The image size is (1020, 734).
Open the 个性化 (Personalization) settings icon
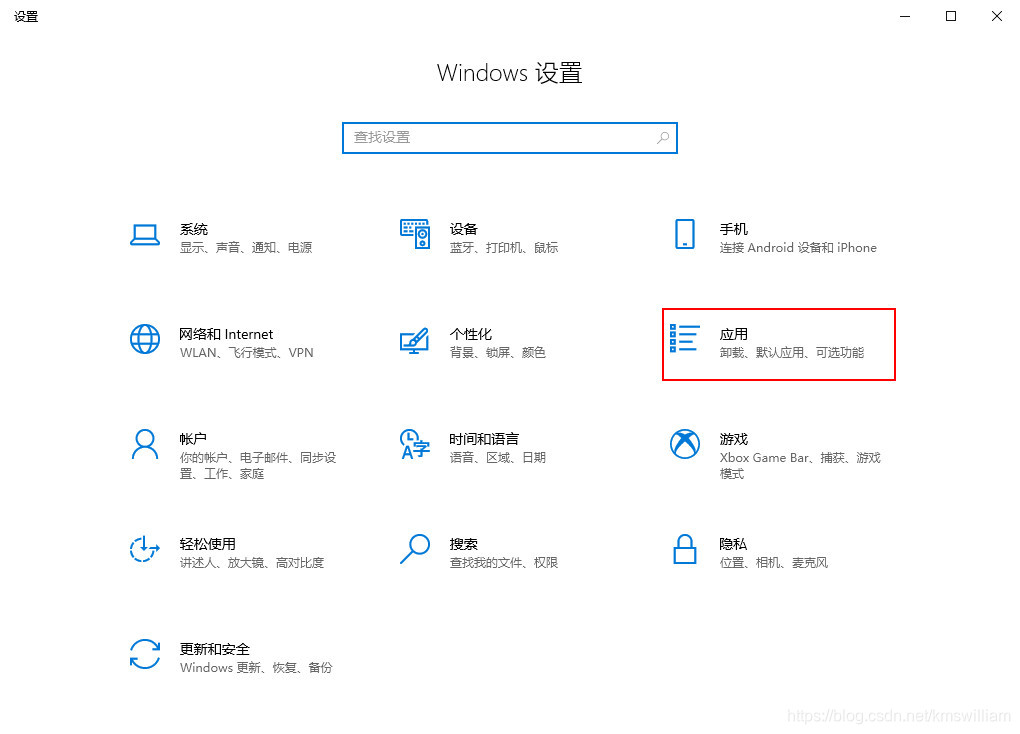click(x=415, y=341)
